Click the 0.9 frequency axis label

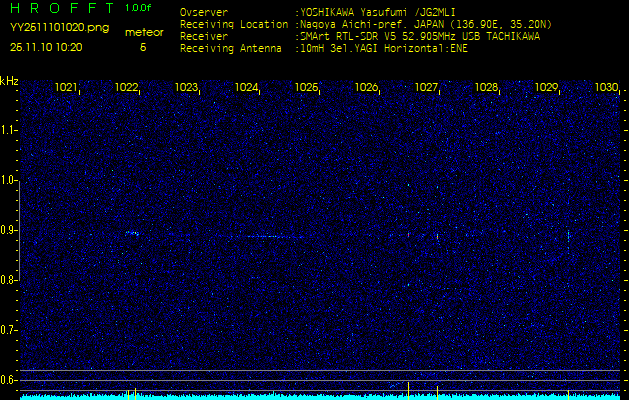point(9,230)
